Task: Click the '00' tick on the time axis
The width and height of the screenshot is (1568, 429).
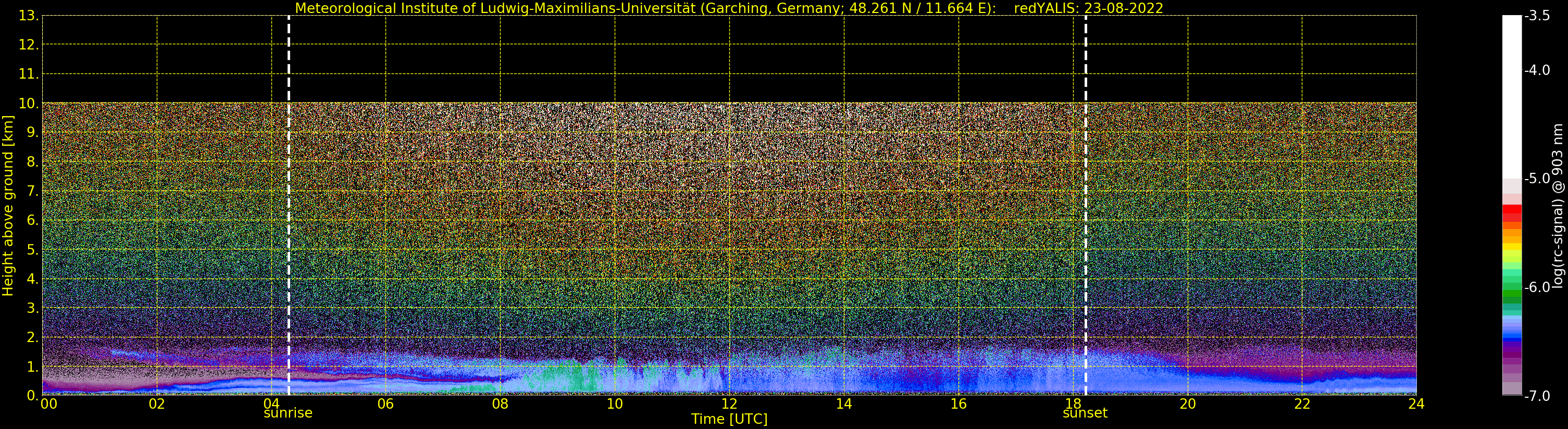Action: click(x=48, y=404)
